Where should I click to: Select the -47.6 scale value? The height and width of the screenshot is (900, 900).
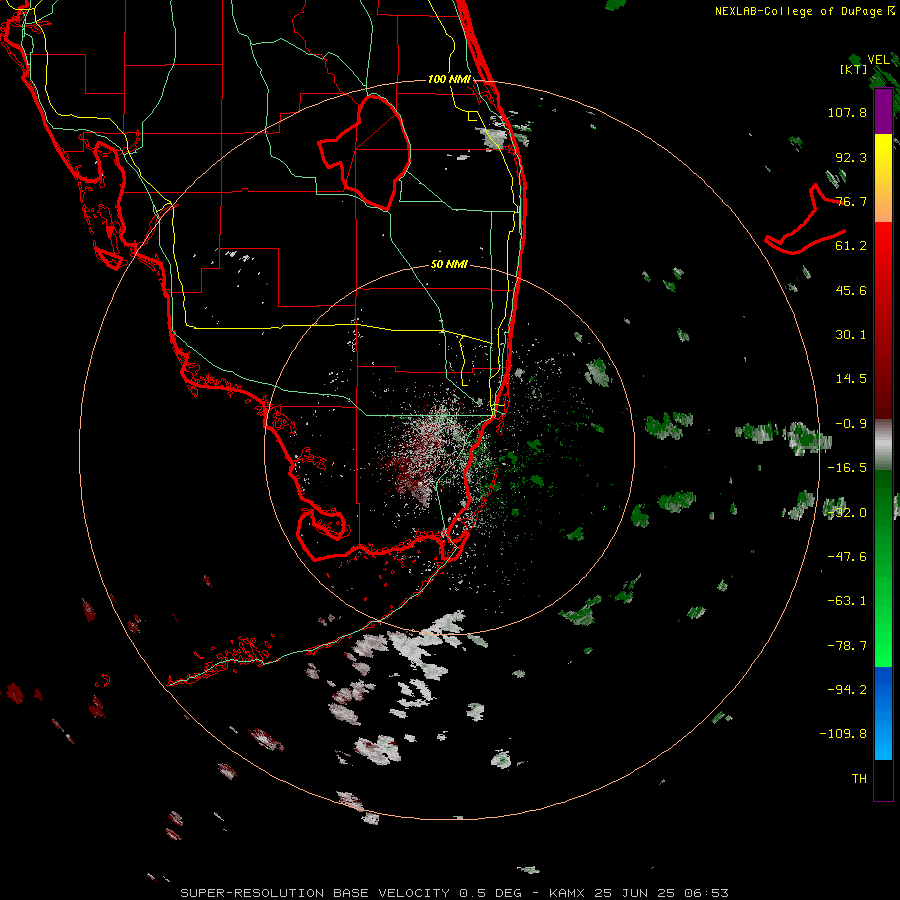(x=847, y=557)
